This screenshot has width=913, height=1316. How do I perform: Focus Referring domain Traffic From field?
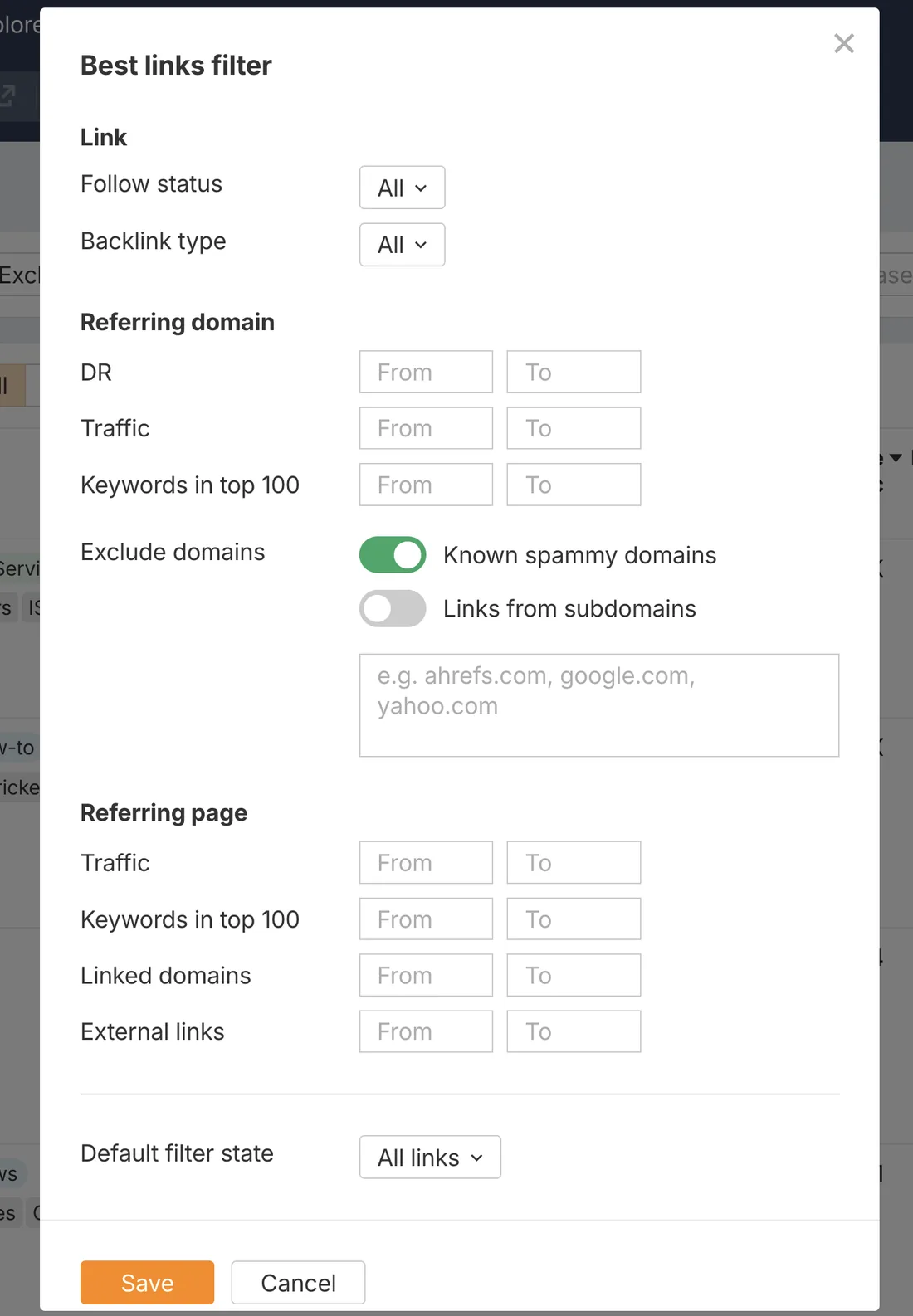[426, 428]
